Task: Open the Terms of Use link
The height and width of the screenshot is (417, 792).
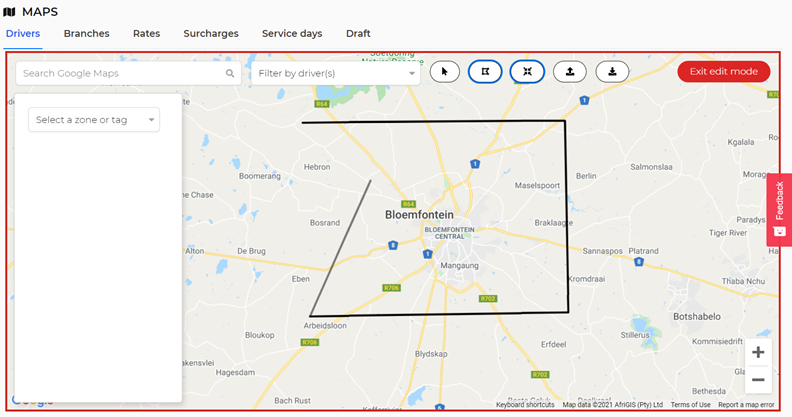Action: (x=690, y=404)
